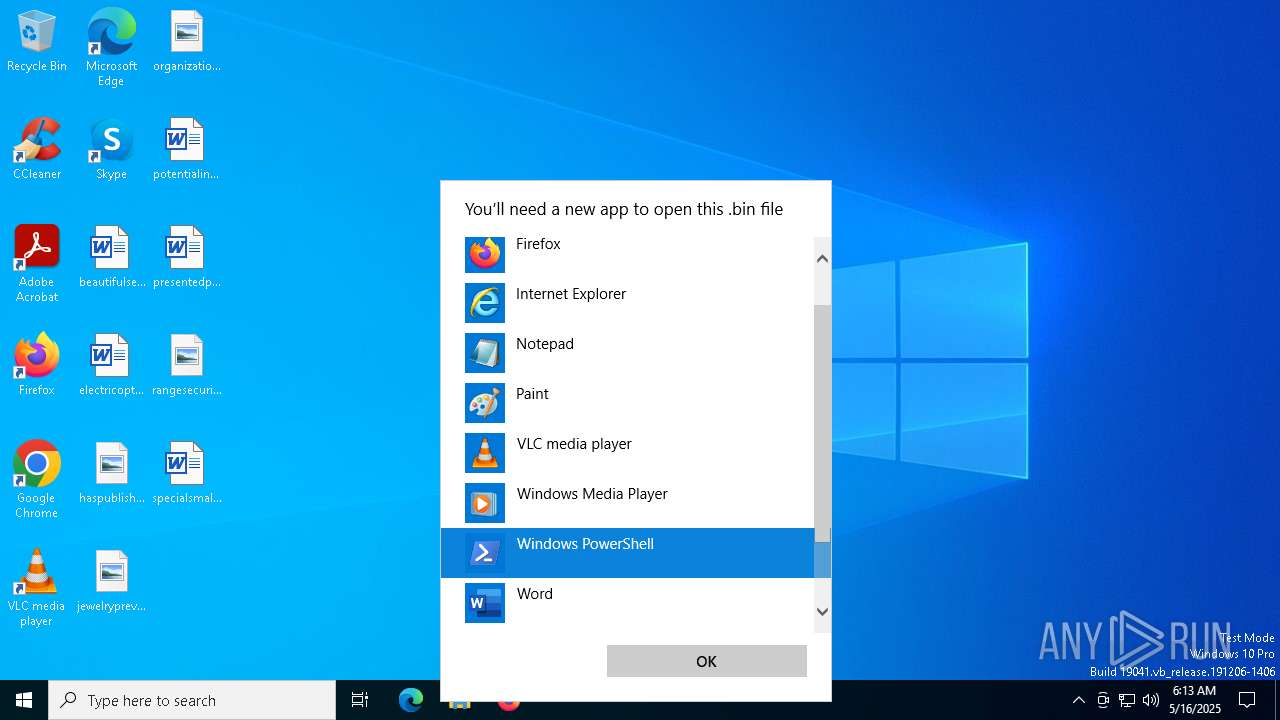Screen dimensions: 1280x720
Task: Select the electricopt... Word document
Action: click(x=111, y=365)
